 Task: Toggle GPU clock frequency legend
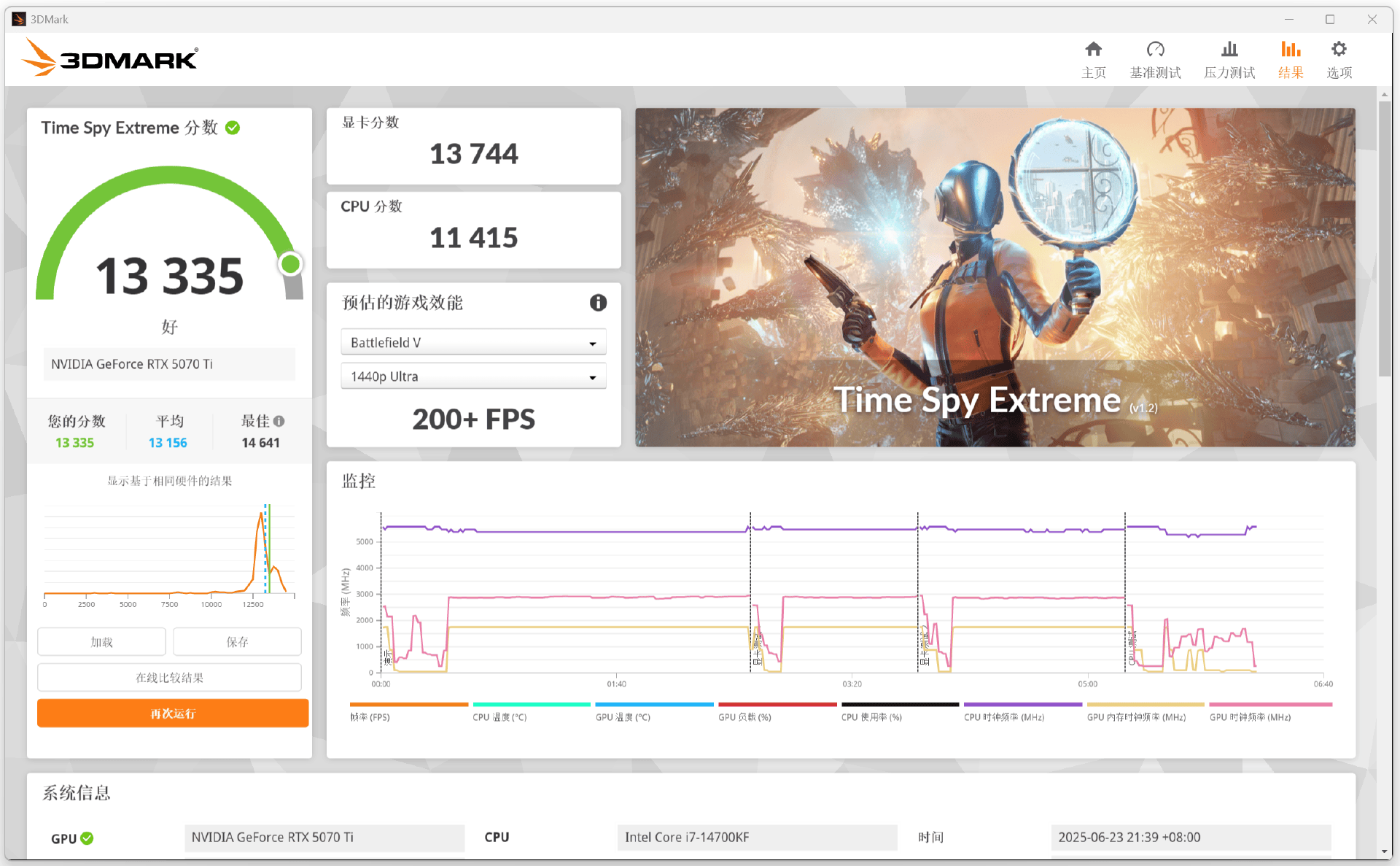(1270, 712)
